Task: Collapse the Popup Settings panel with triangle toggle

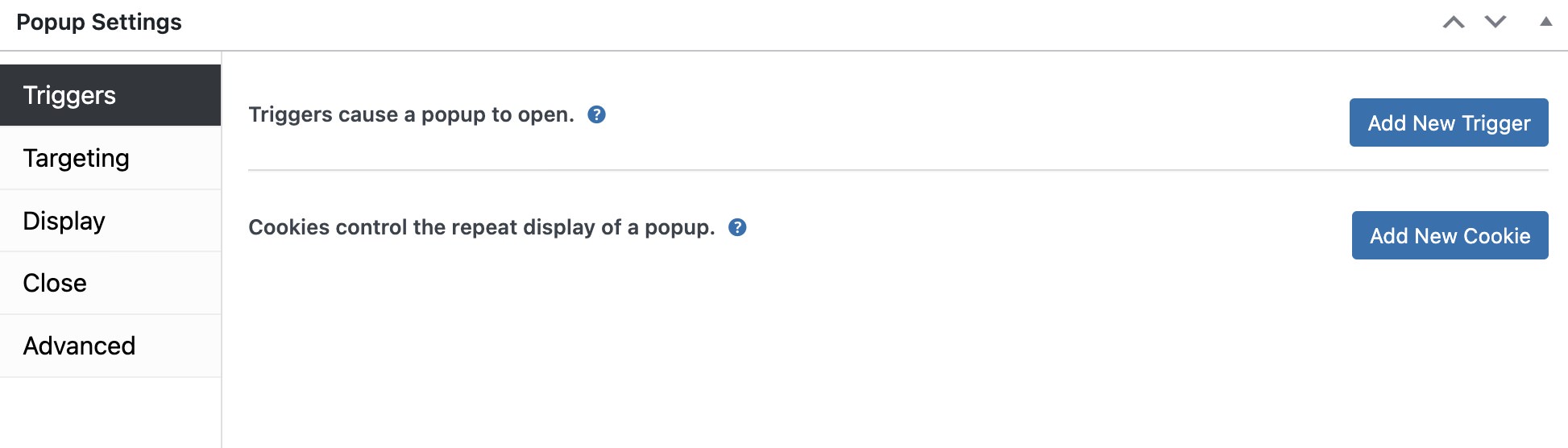Action: coord(1545,23)
